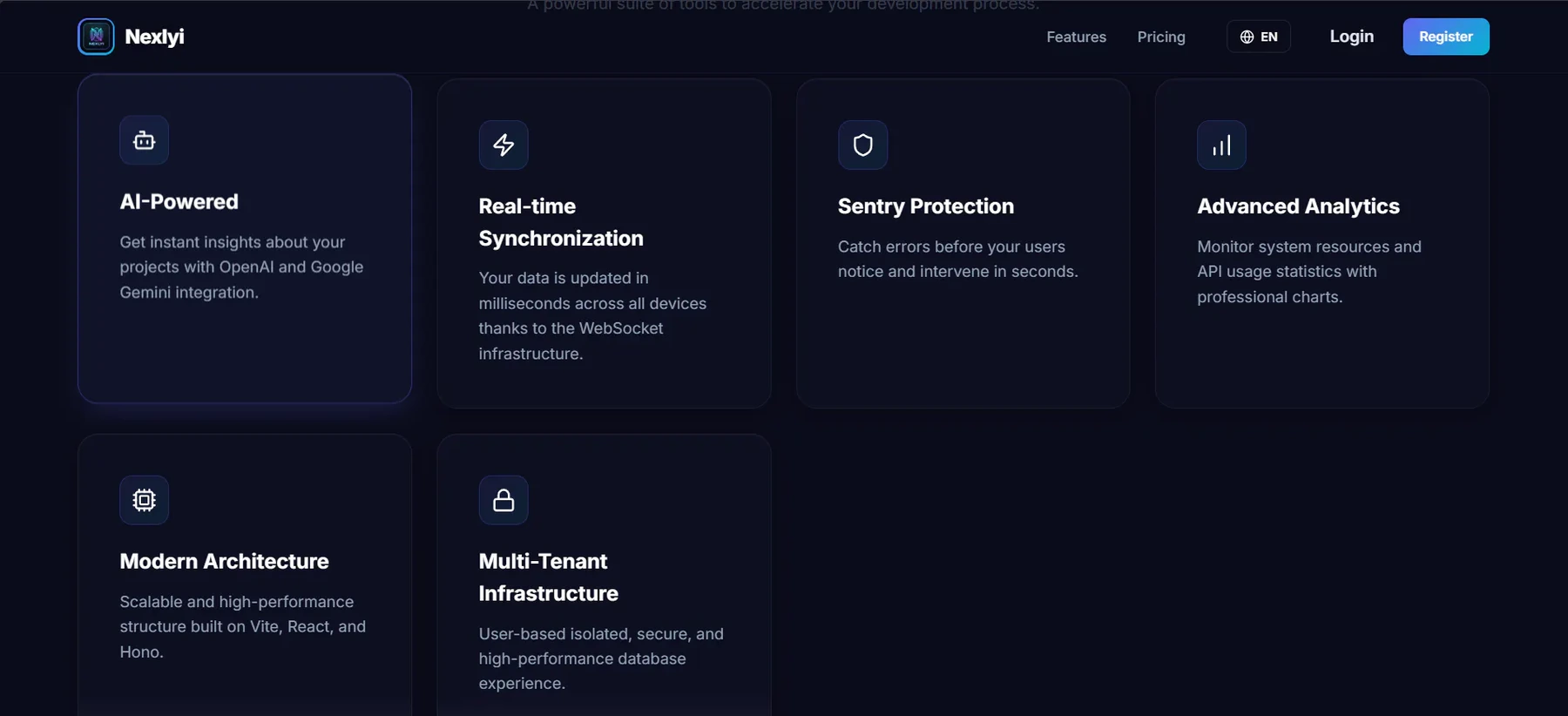Click the Login link
The image size is (1568, 716).
[x=1351, y=37]
